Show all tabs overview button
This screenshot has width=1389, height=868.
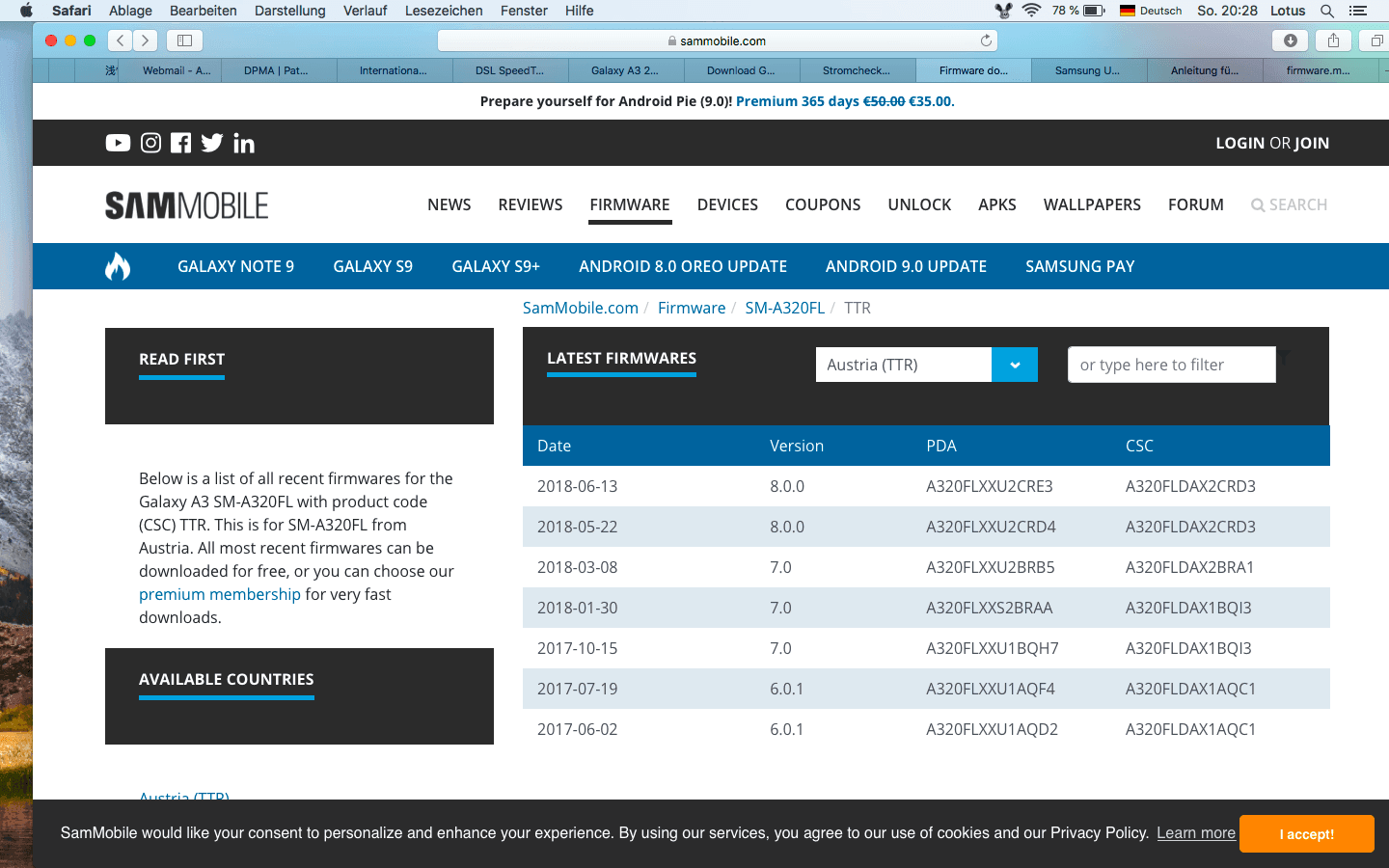[1376, 41]
